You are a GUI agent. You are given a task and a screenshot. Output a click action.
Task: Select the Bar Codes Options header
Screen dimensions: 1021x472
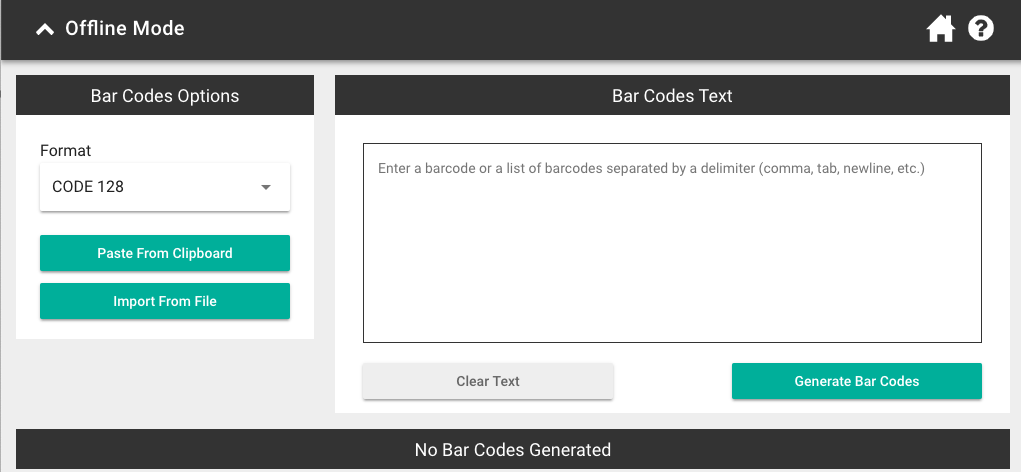point(165,96)
